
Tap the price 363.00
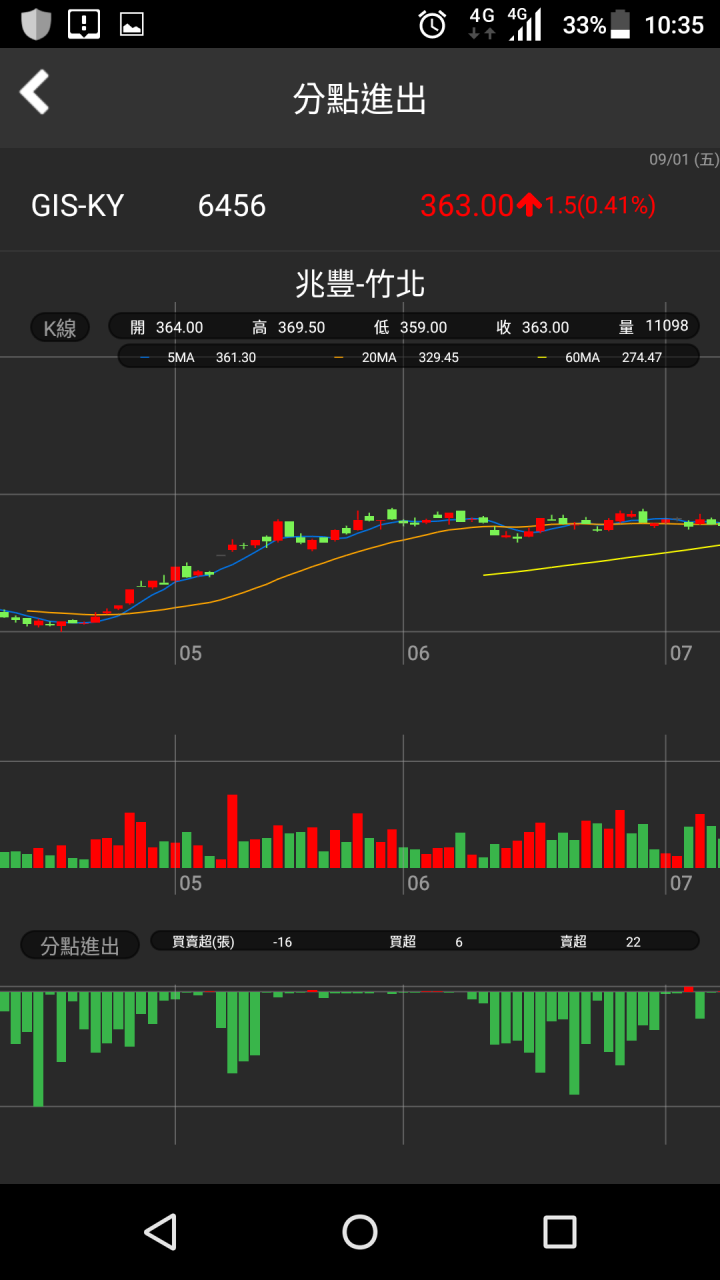pos(467,205)
